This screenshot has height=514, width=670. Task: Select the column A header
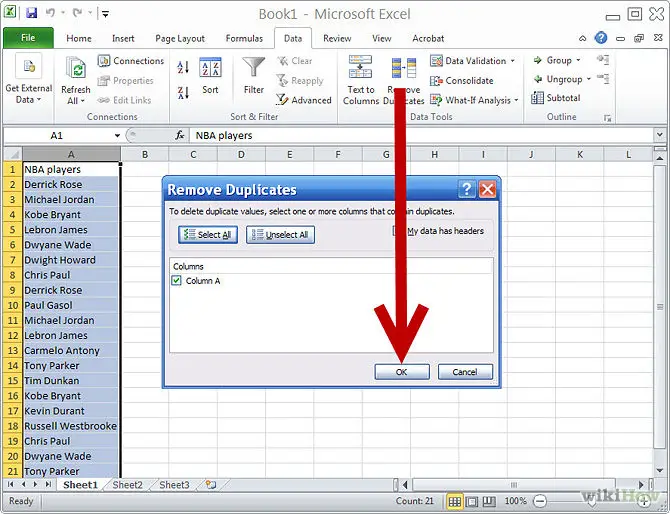tap(71, 154)
